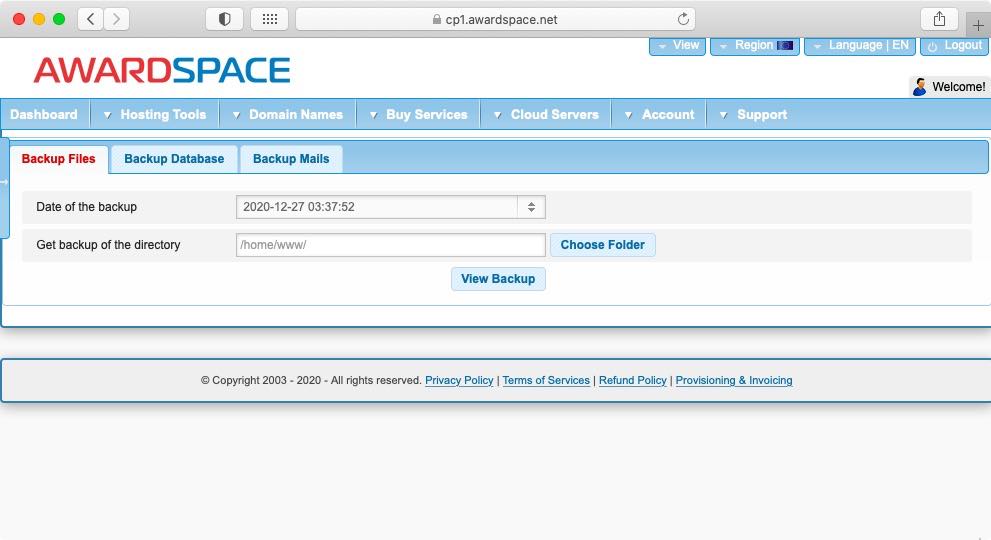Log out using the Logout button
The image size is (991, 540).
[954, 46]
